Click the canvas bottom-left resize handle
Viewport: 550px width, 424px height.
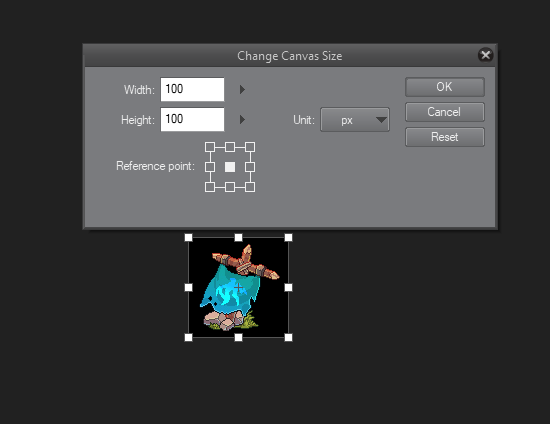pos(188,337)
